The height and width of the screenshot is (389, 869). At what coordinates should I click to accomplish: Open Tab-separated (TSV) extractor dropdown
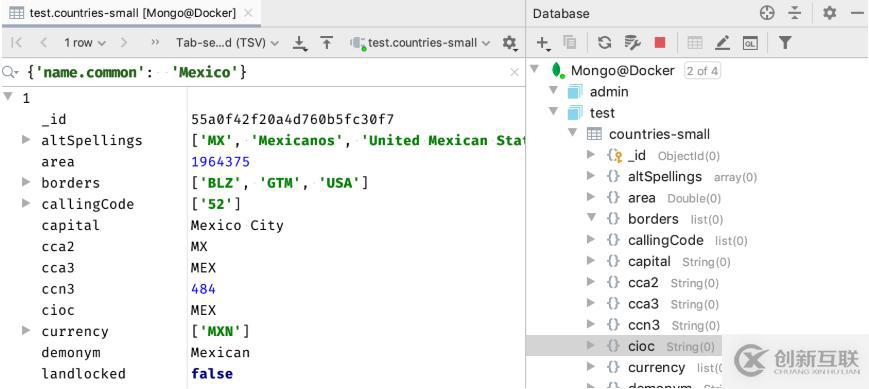point(227,43)
